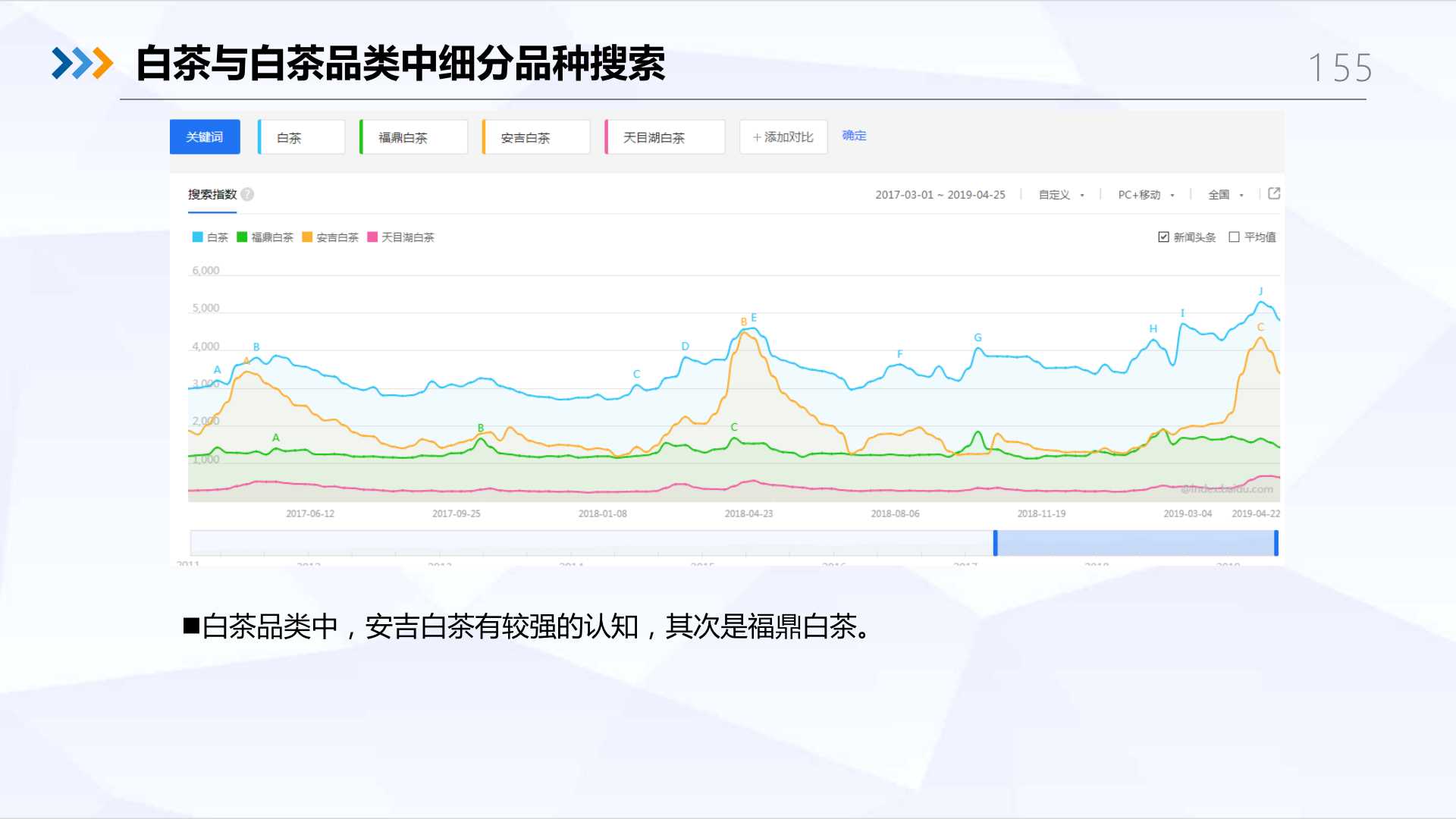Click the chevron arrows icon beside title
The image size is (1456, 819).
(x=82, y=64)
